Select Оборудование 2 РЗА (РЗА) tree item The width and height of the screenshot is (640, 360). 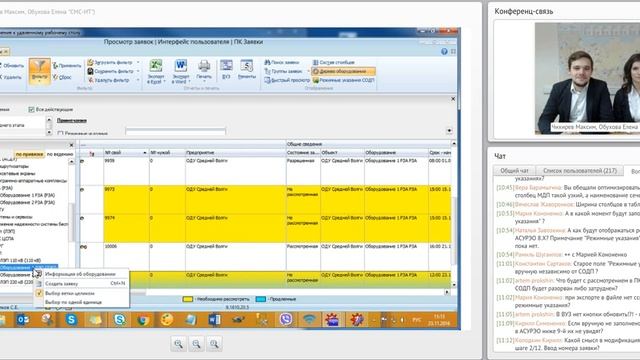coord(27,202)
